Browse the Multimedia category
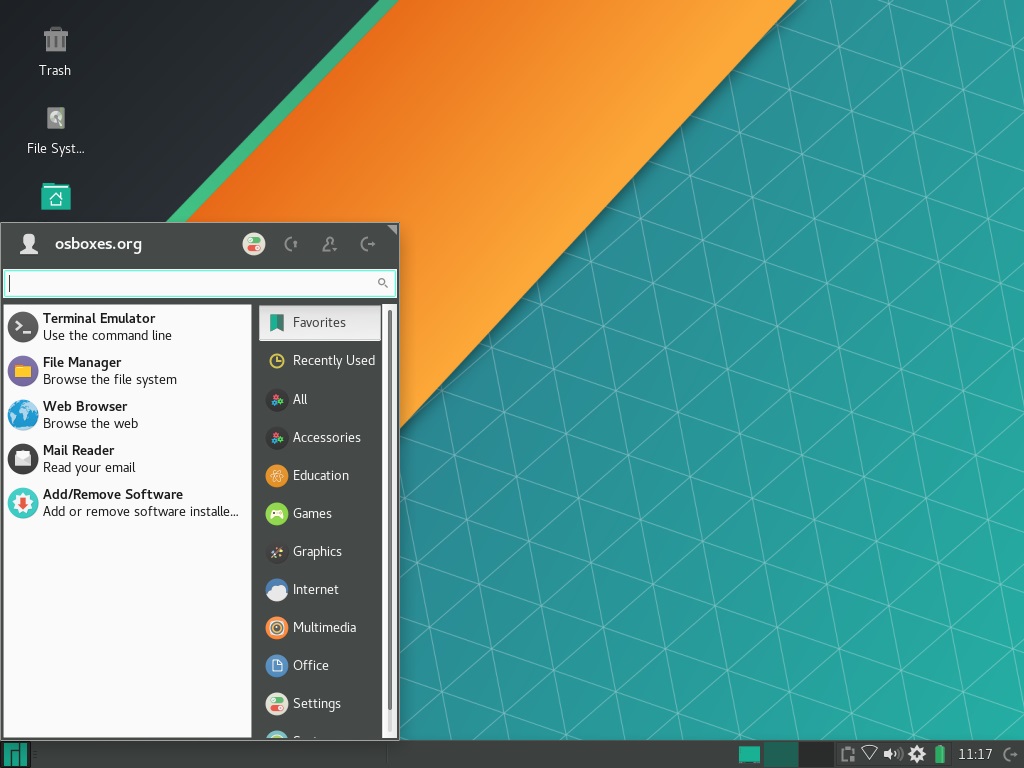 (x=326, y=627)
